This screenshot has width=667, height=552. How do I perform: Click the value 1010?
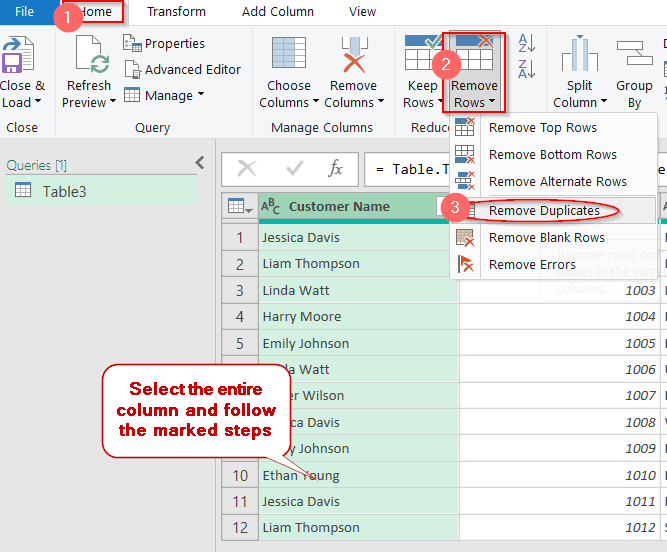click(x=640, y=475)
